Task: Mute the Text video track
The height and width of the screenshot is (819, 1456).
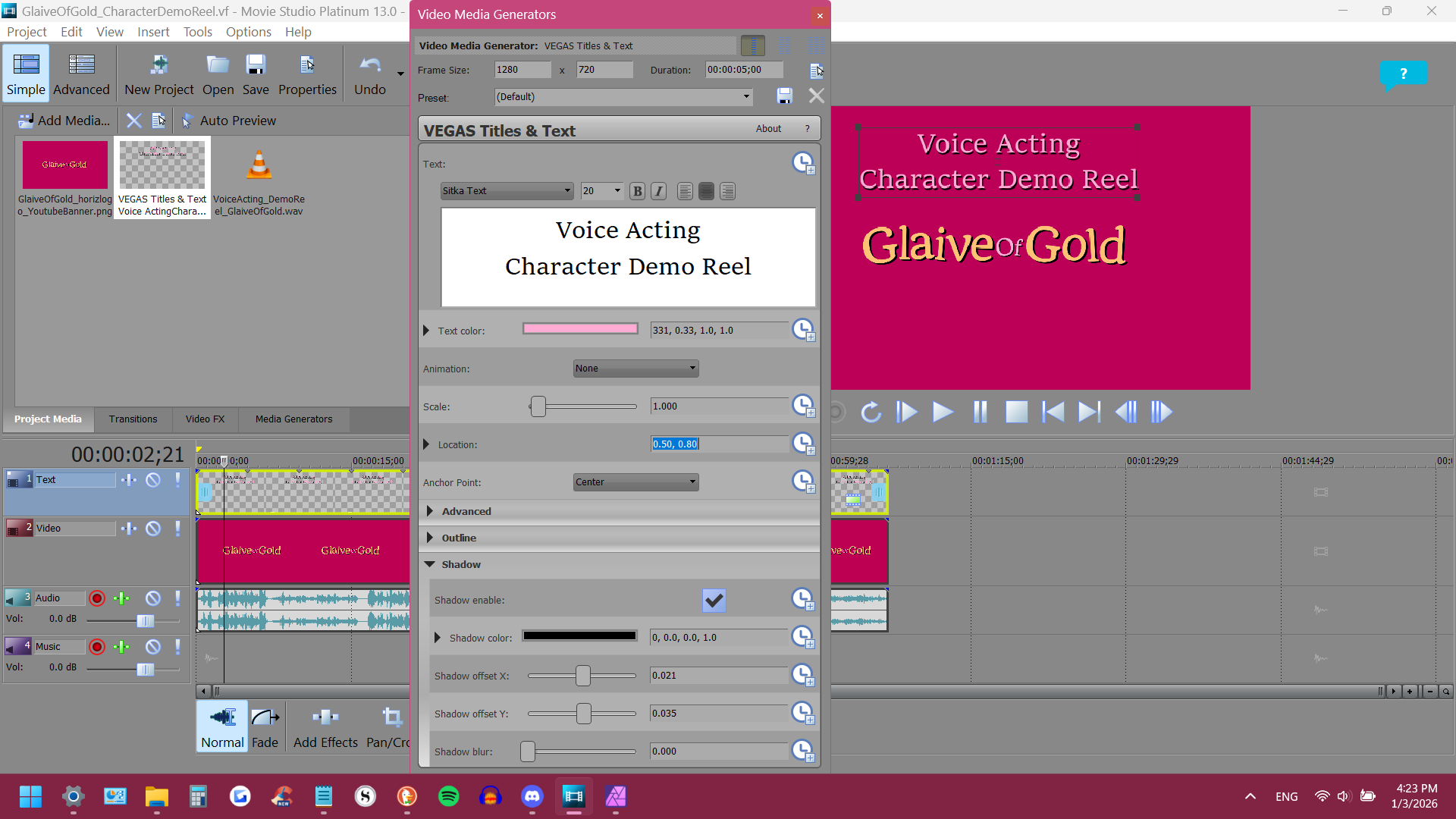Action: pos(153,480)
